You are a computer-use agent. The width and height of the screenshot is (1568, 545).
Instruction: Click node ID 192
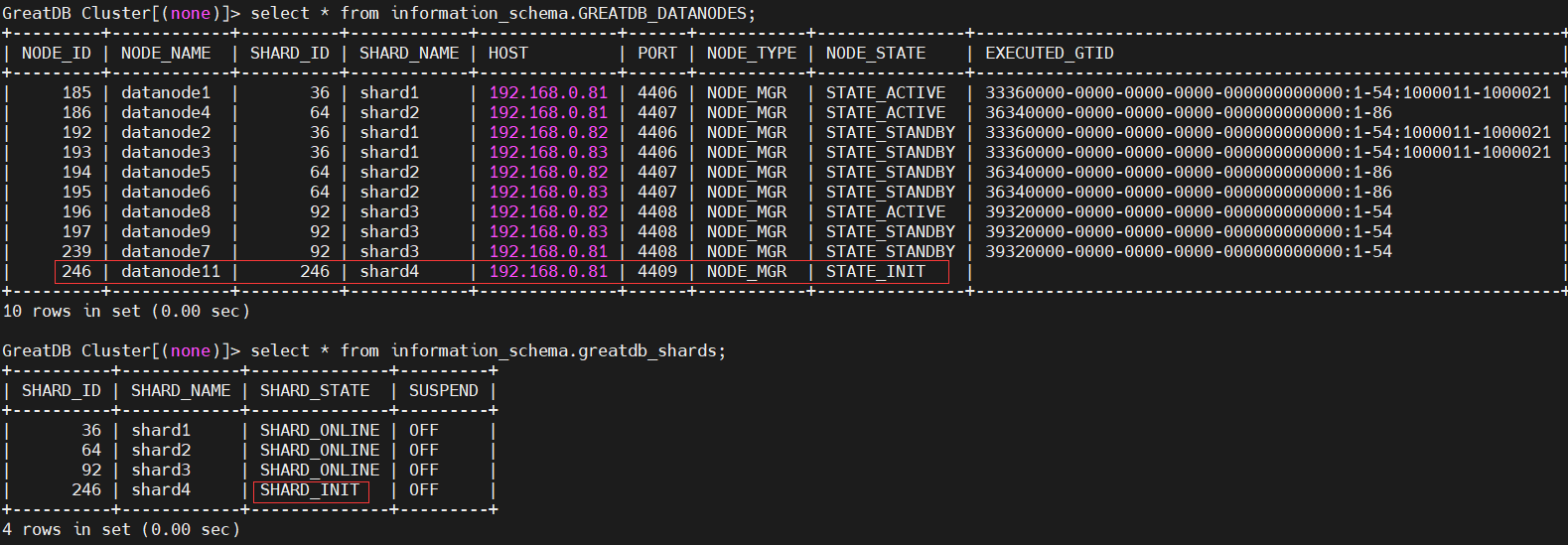click(x=76, y=133)
